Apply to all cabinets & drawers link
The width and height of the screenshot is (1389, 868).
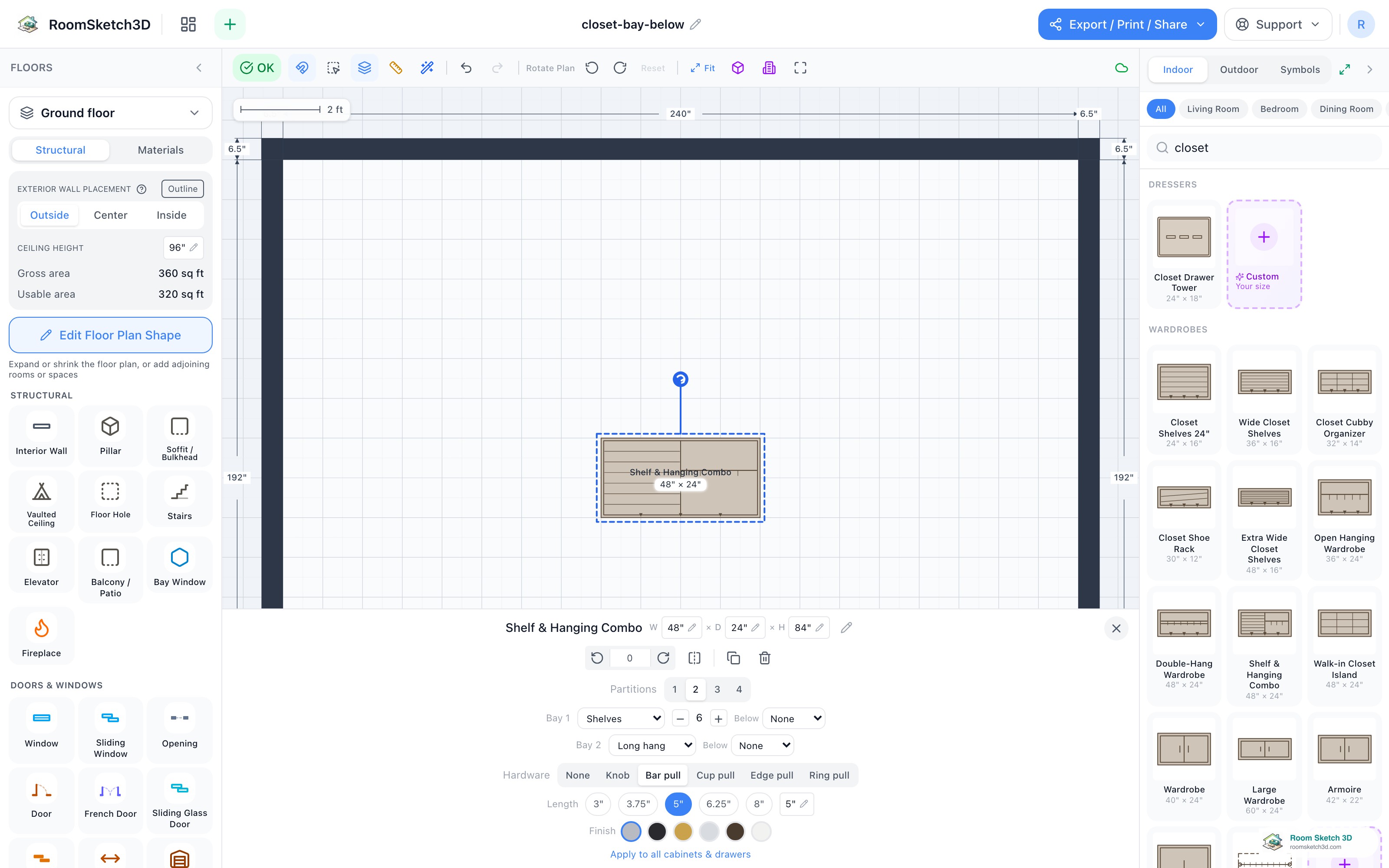pyautogui.click(x=680, y=854)
